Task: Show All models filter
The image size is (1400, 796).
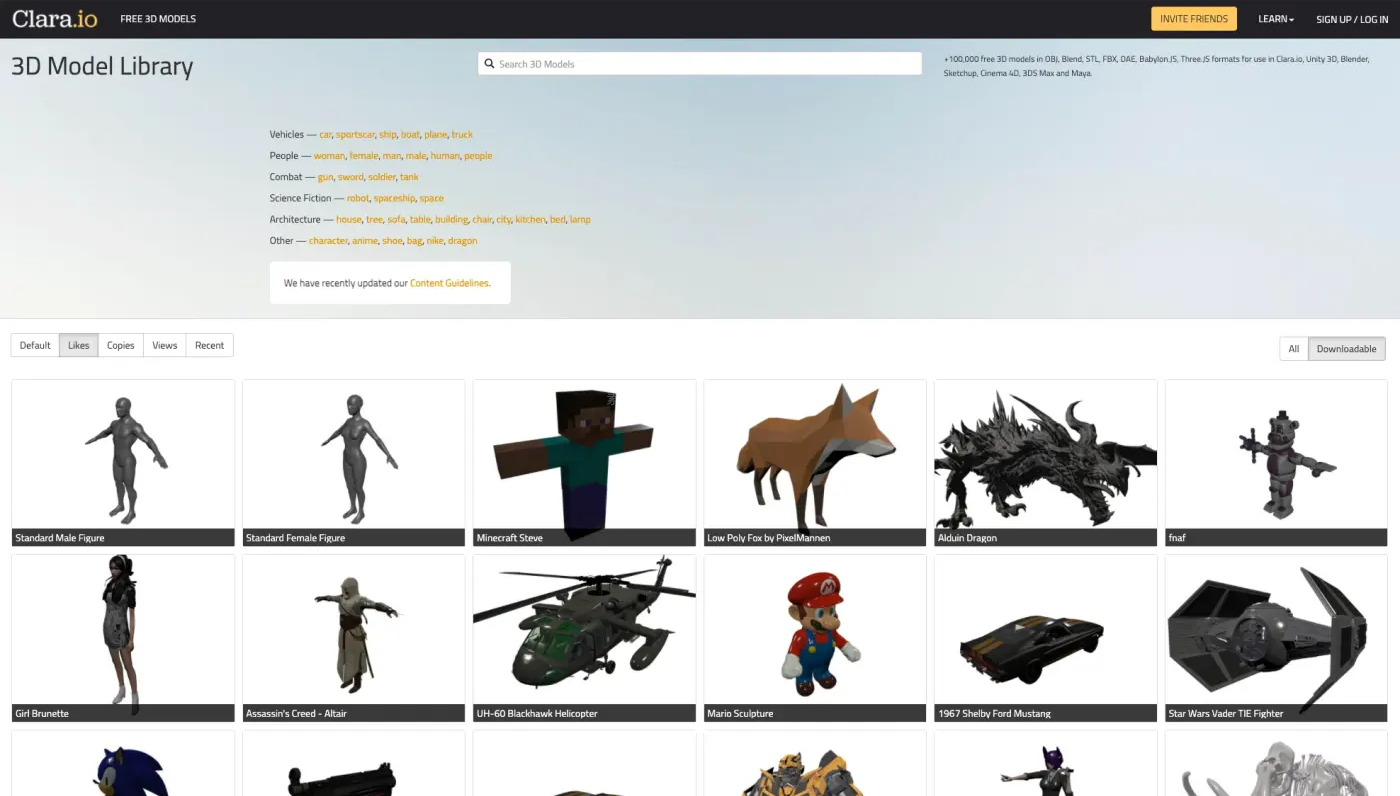Action: coord(1294,349)
